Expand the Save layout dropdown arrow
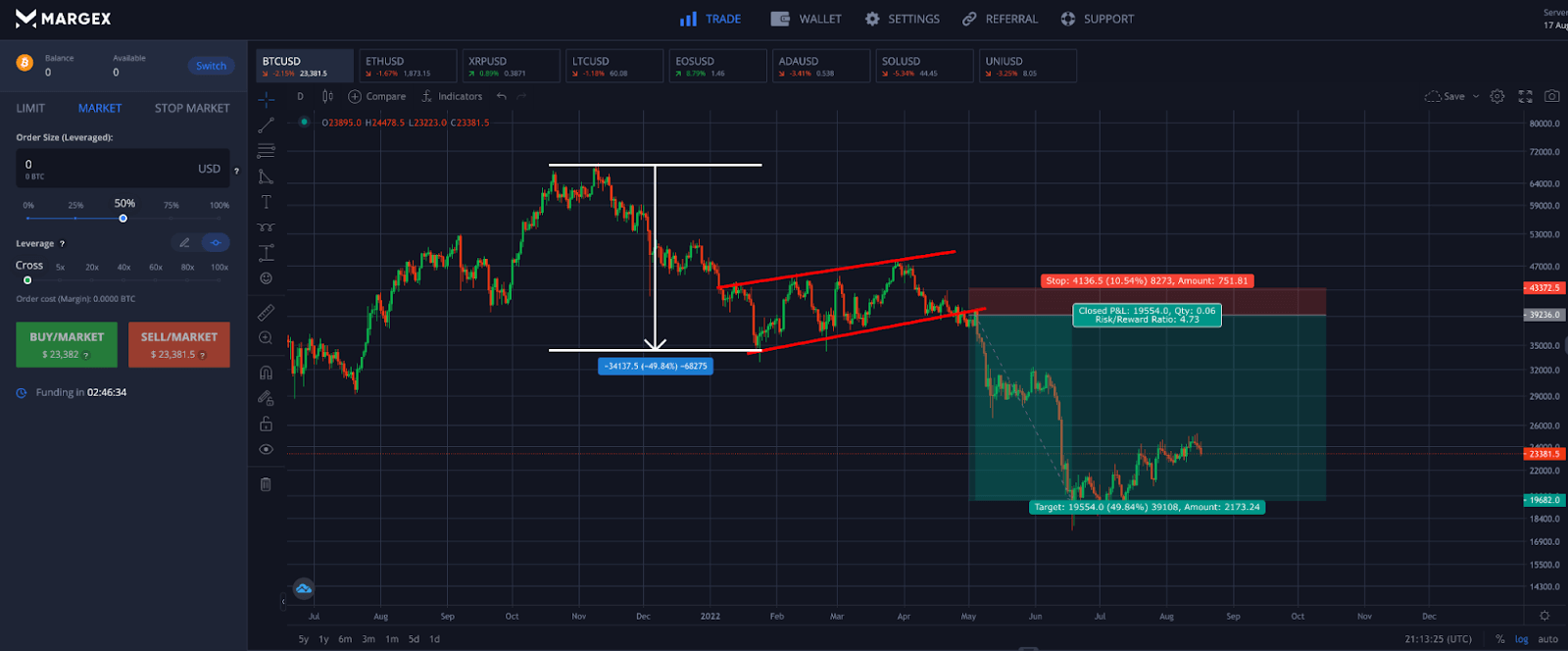 [1476, 96]
